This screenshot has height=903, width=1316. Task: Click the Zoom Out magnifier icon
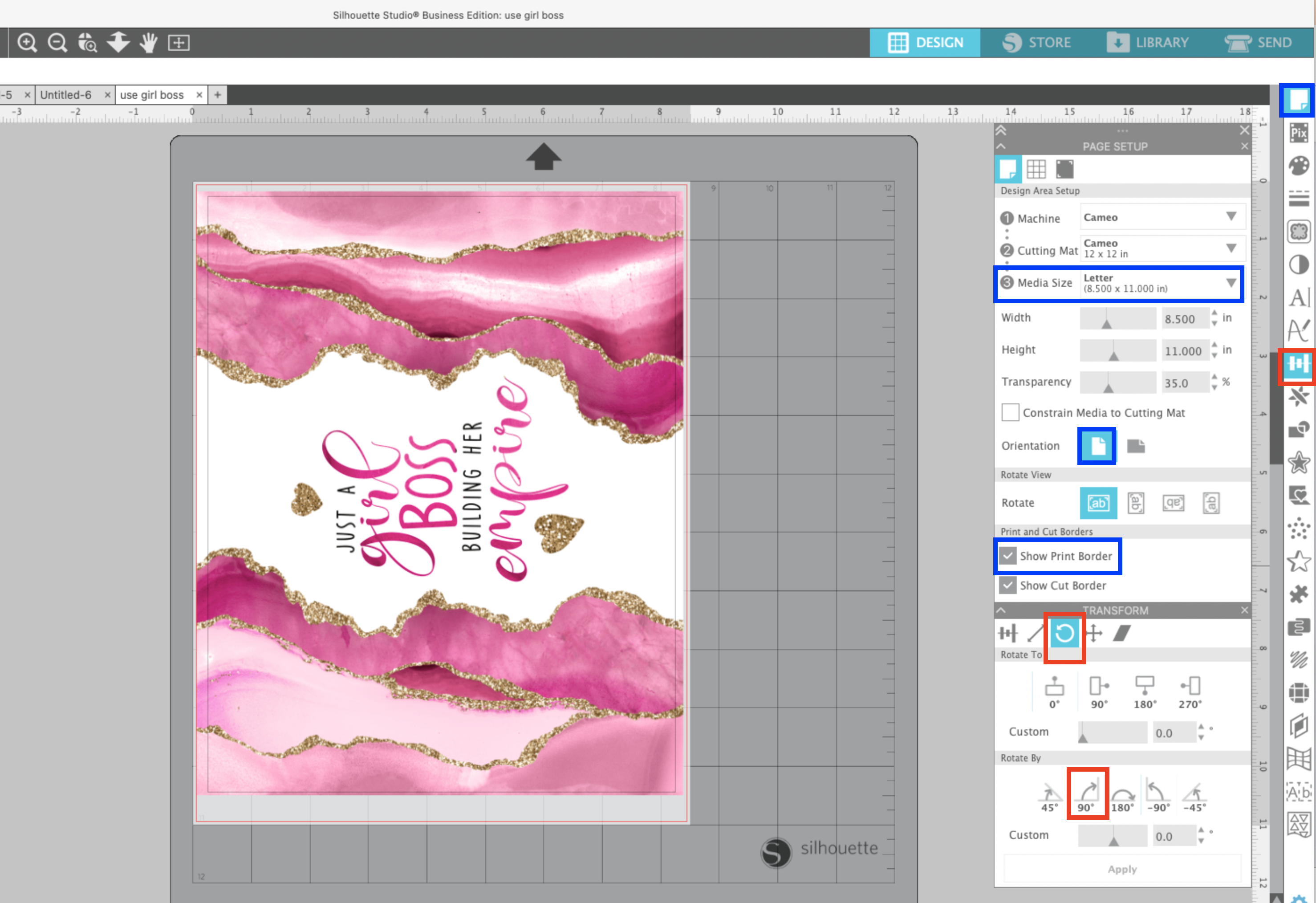coord(57,42)
